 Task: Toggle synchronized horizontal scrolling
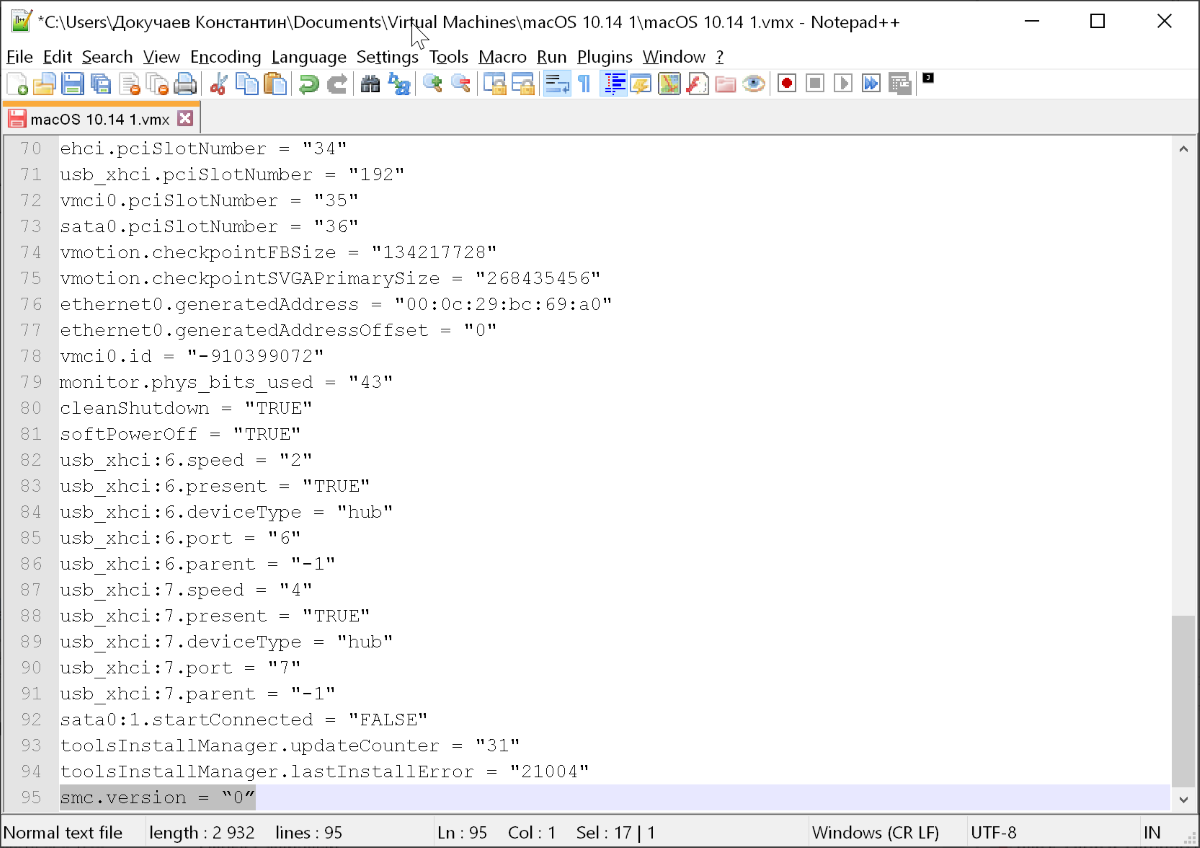coord(523,84)
